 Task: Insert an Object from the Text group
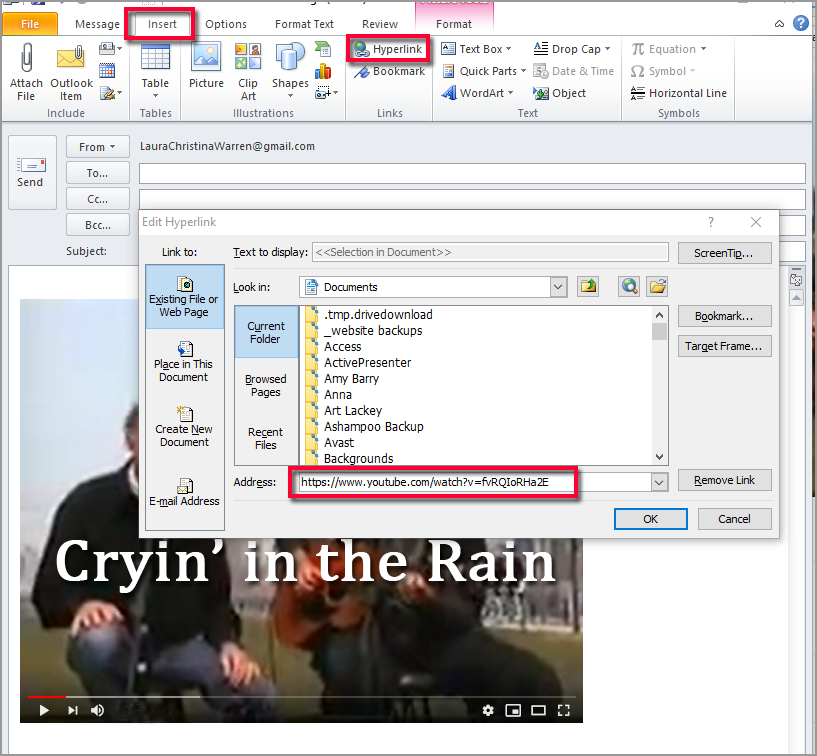tap(560, 93)
